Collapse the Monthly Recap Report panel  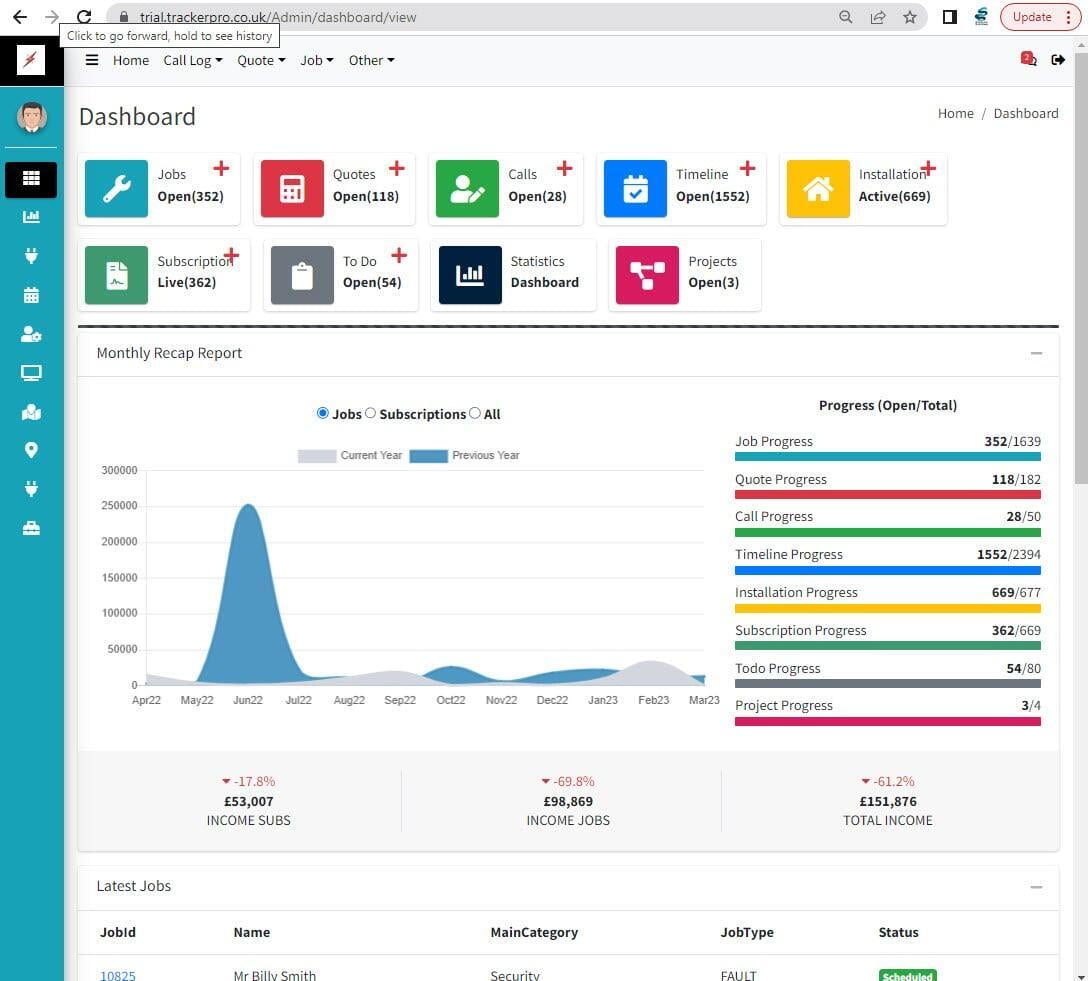[1036, 353]
